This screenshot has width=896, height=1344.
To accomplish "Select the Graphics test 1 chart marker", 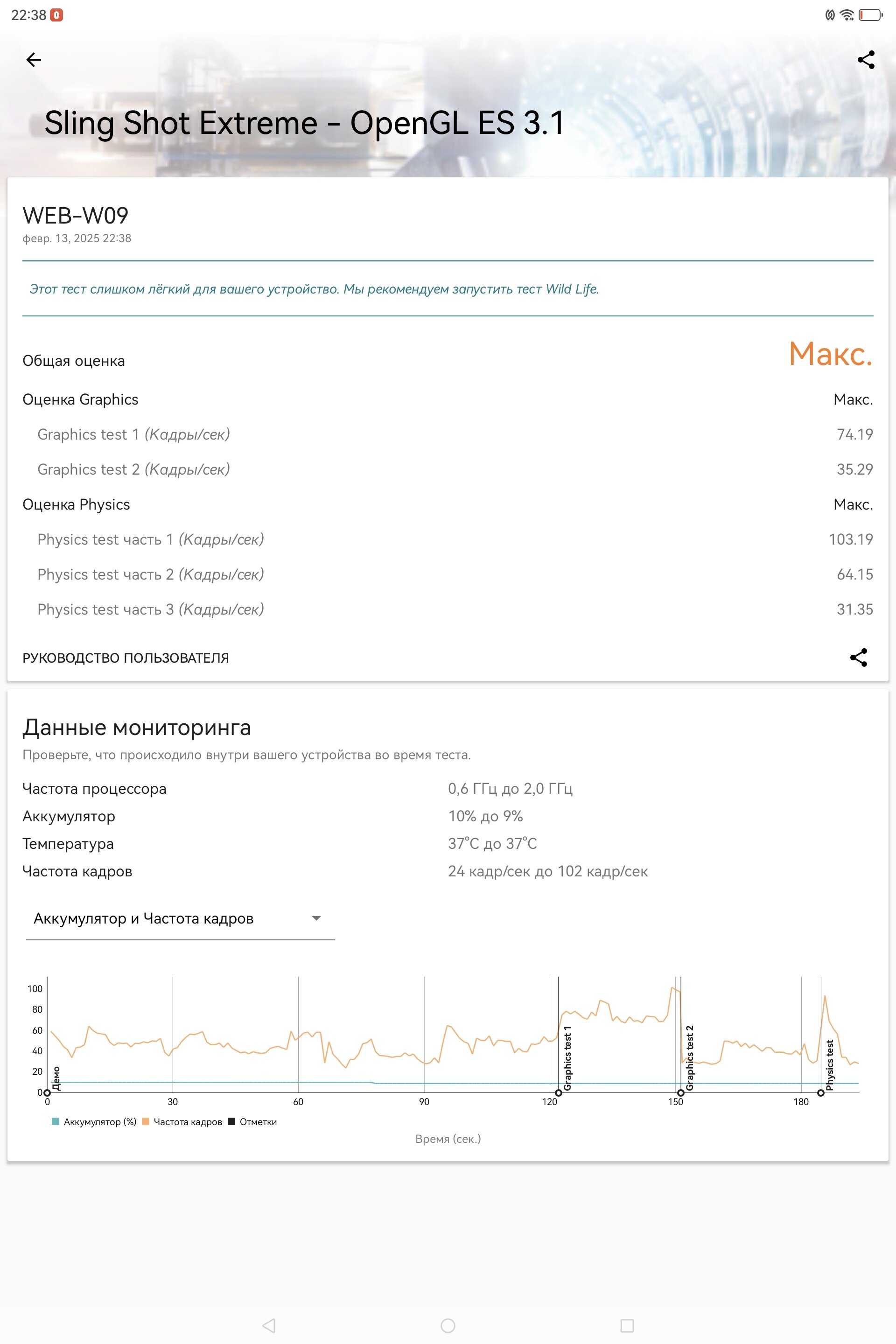I will coord(558,1092).
